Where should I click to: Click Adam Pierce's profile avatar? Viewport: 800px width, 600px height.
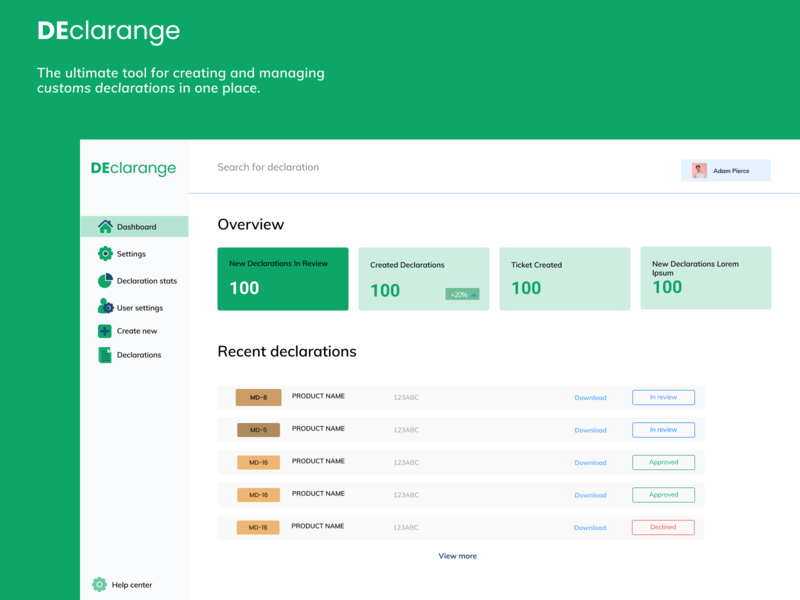tap(699, 171)
